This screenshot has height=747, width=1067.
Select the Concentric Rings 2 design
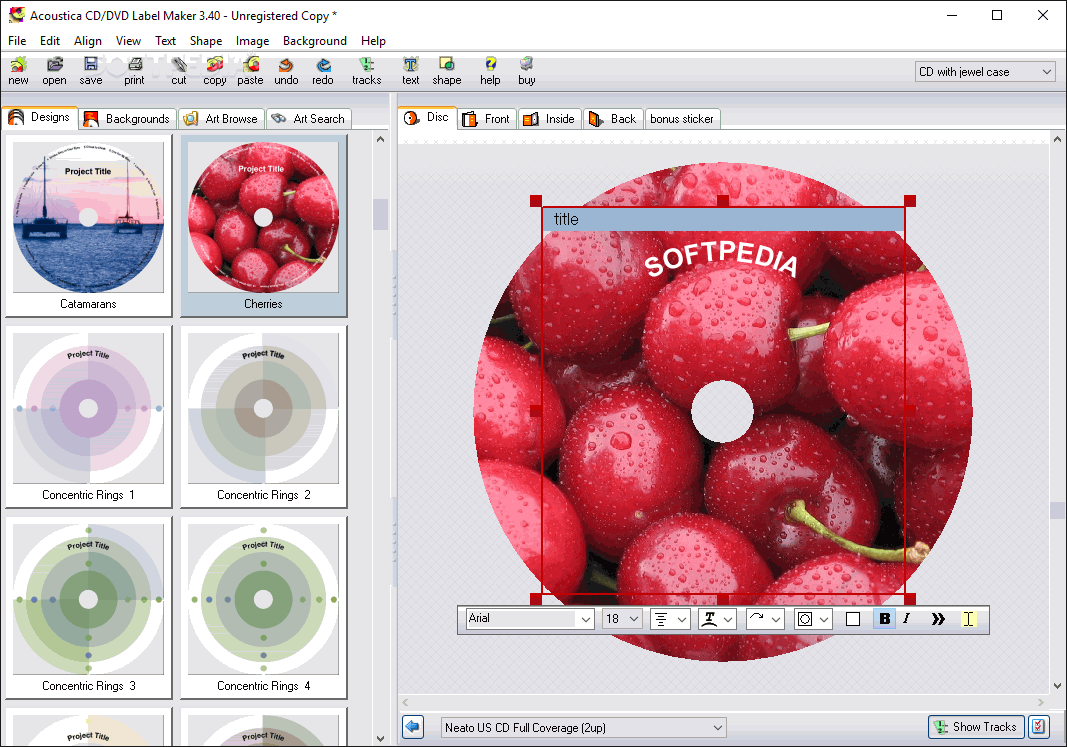263,416
